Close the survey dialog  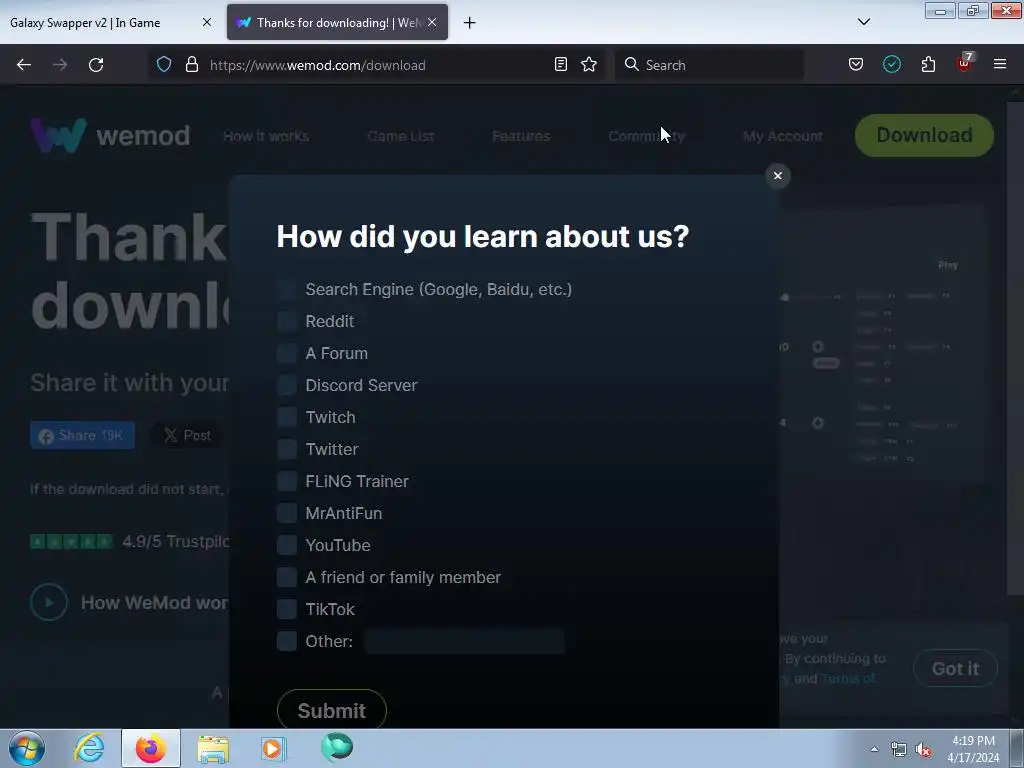[x=777, y=176]
